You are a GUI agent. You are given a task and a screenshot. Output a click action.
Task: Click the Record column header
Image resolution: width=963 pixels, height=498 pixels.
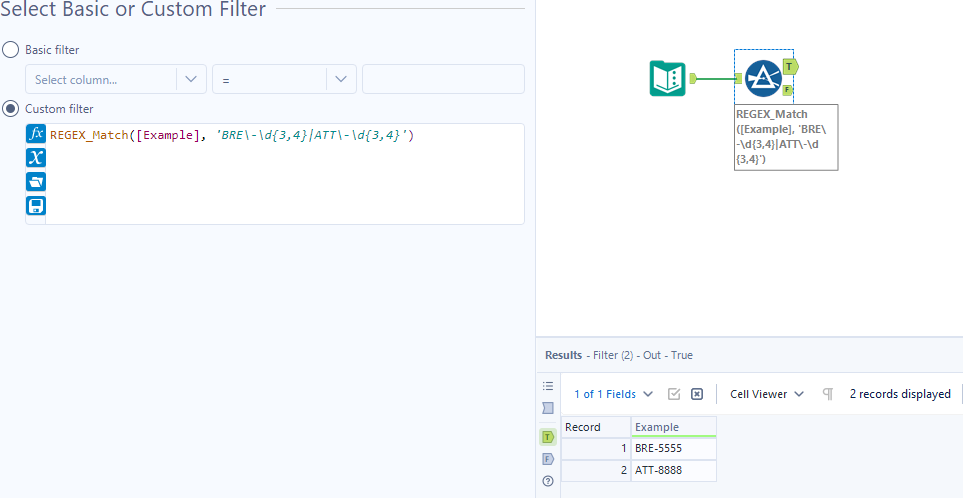click(x=596, y=427)
